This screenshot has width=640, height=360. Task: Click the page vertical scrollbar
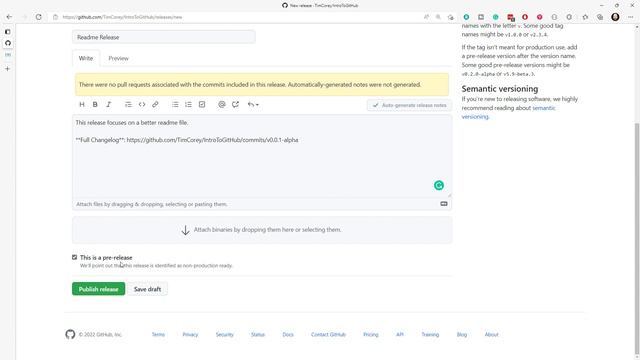point(637,239)
